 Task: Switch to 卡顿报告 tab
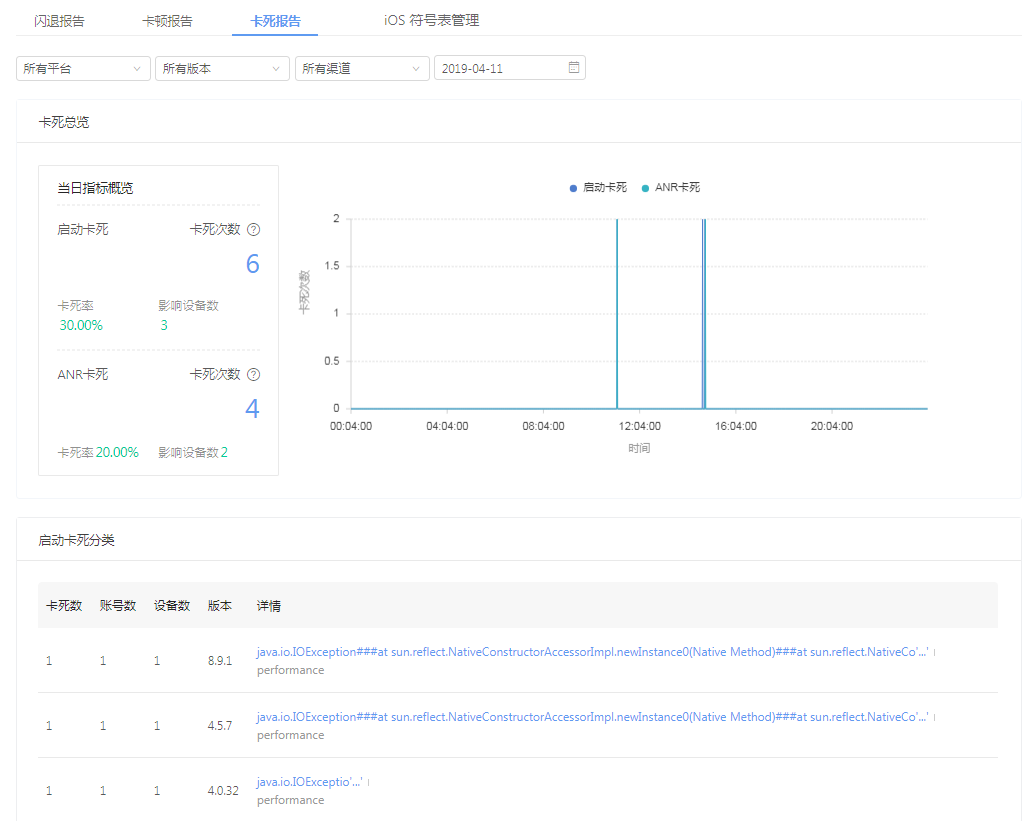pyautogui.click(x=167, y=21)
